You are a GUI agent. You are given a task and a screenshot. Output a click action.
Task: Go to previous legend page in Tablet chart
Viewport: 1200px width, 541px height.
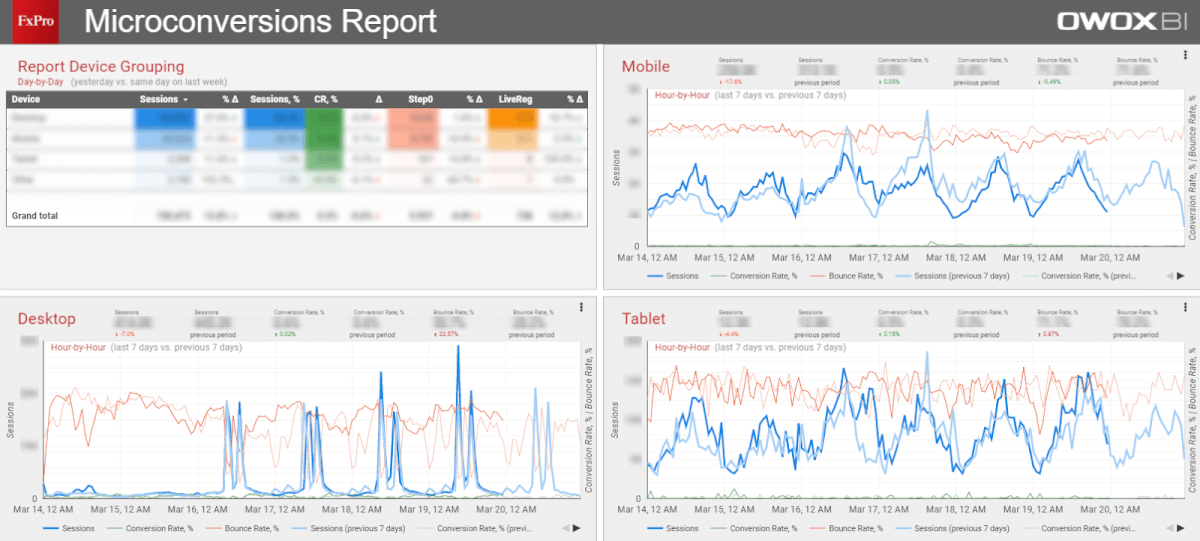click(x=1169, y=528)
